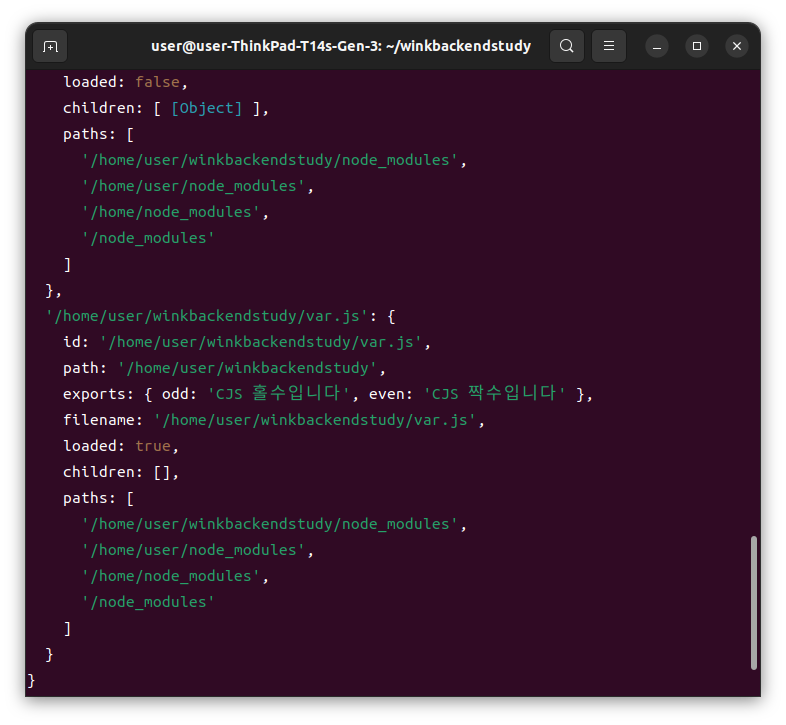Click the 'children: []' line

[x=121, y=472]
